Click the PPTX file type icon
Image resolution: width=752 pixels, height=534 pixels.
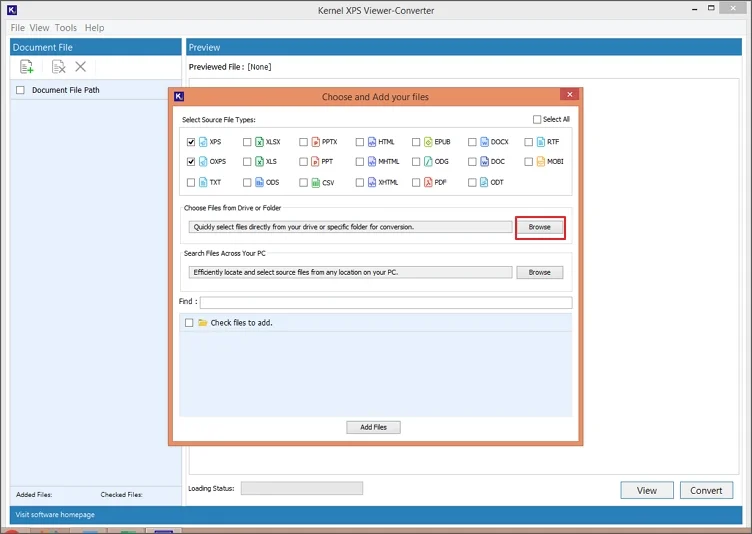(x=316, y=142)
